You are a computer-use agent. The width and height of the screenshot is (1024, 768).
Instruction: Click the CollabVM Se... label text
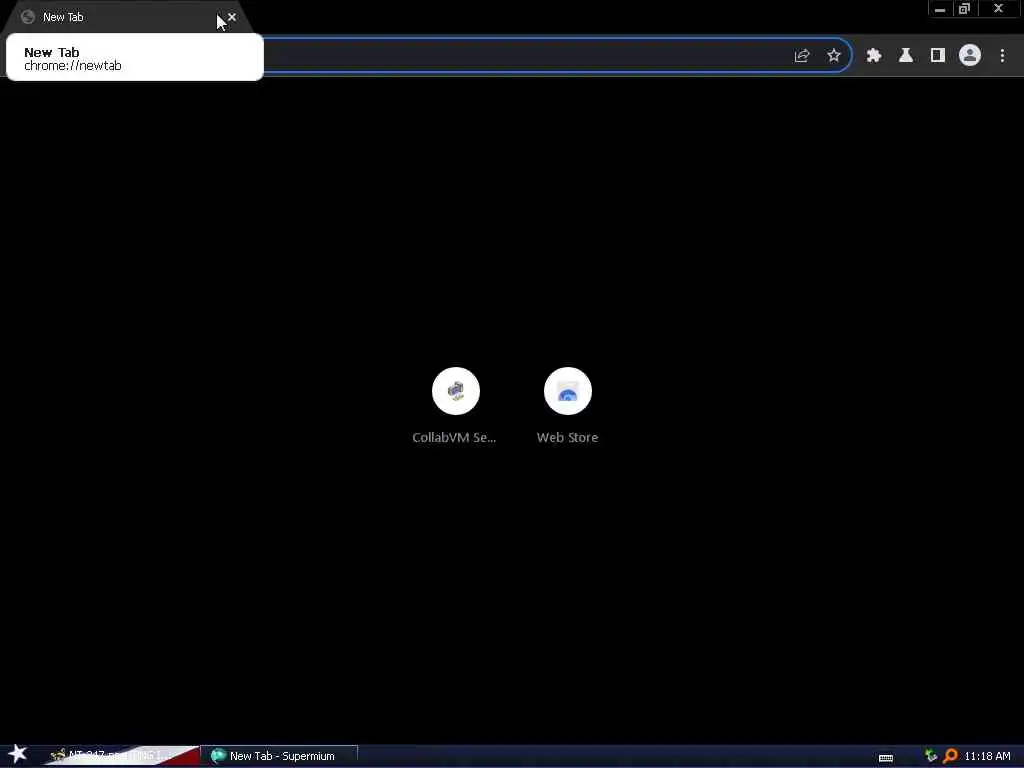455,438
